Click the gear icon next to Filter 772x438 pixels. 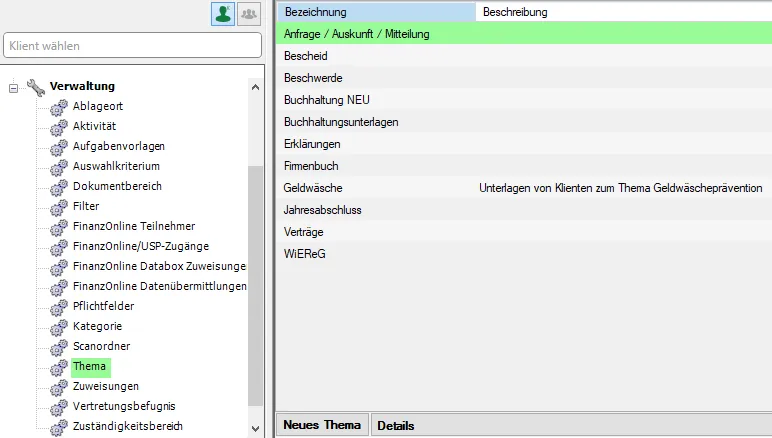coord(59,207)
